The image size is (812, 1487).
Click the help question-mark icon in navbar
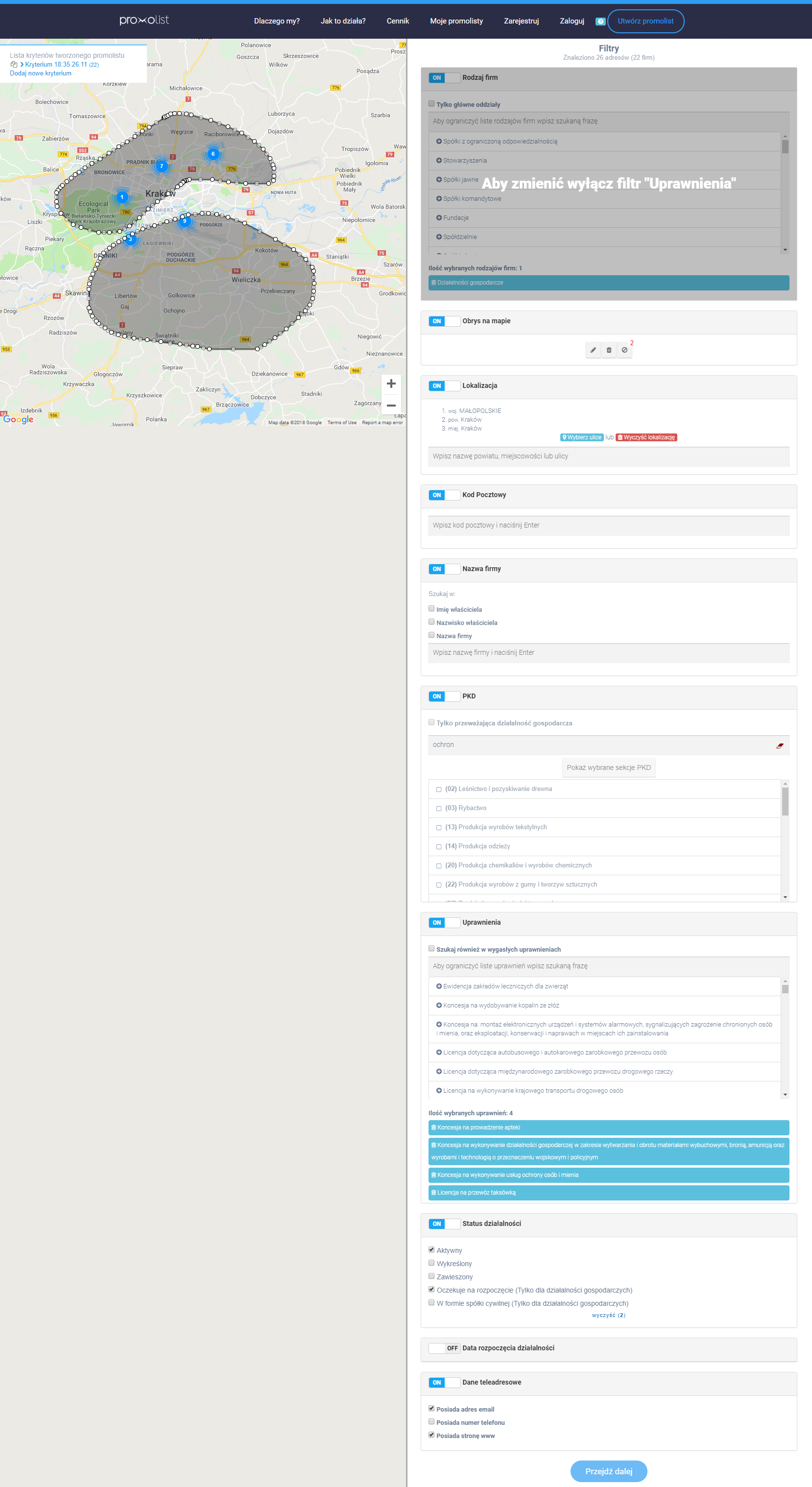pyautogui.click(x=600, y=22)
